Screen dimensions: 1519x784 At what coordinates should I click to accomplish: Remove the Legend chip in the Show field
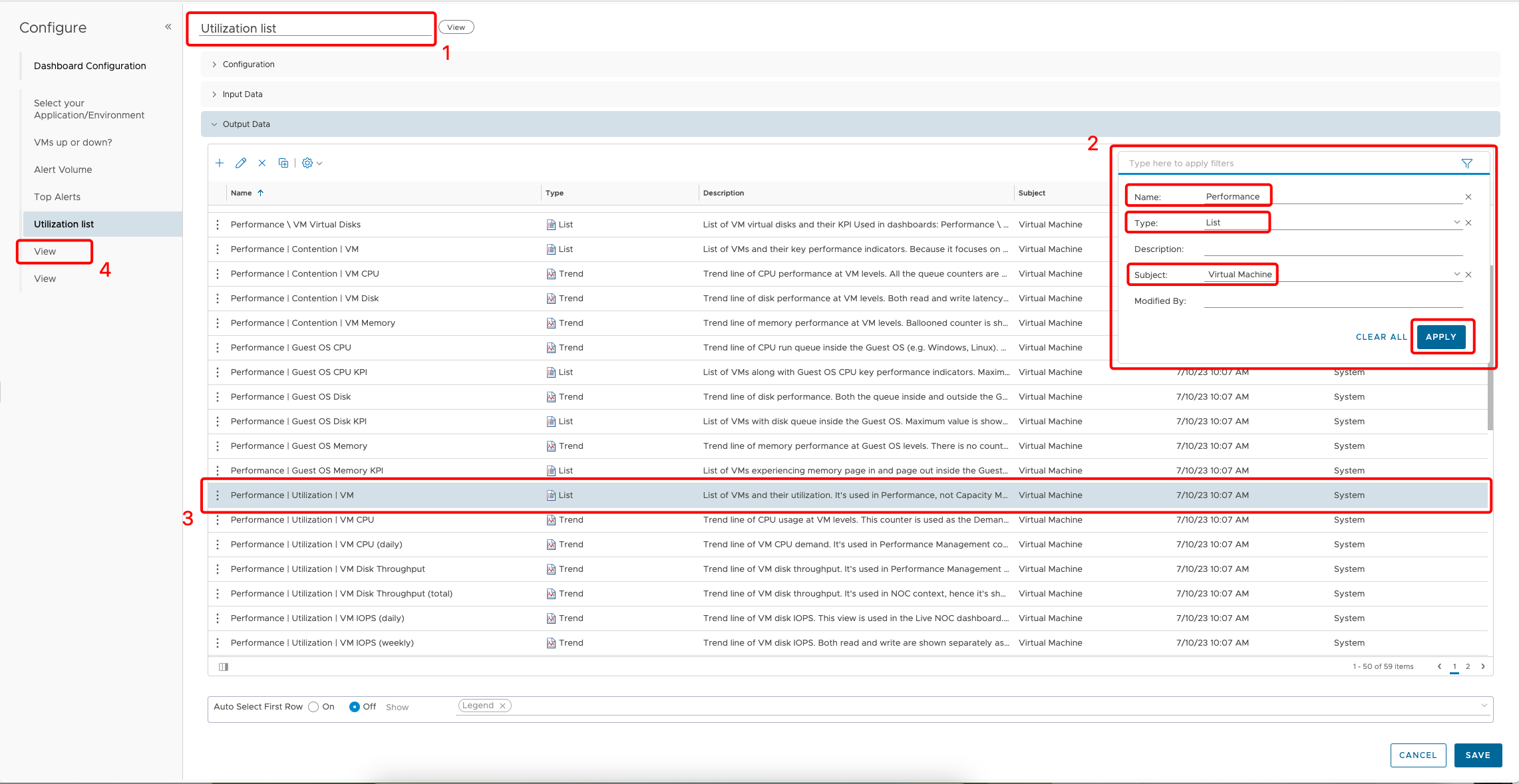pos(504,705)
